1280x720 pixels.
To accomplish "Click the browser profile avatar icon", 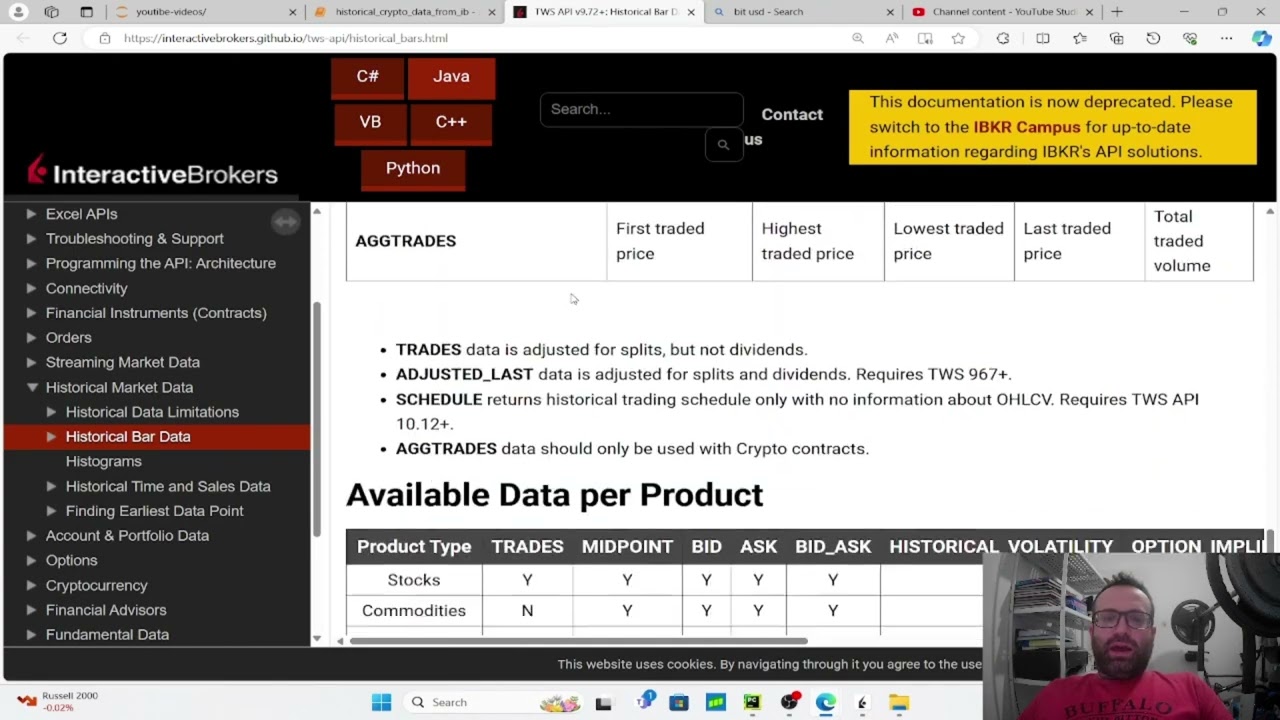I will (19, 12).
